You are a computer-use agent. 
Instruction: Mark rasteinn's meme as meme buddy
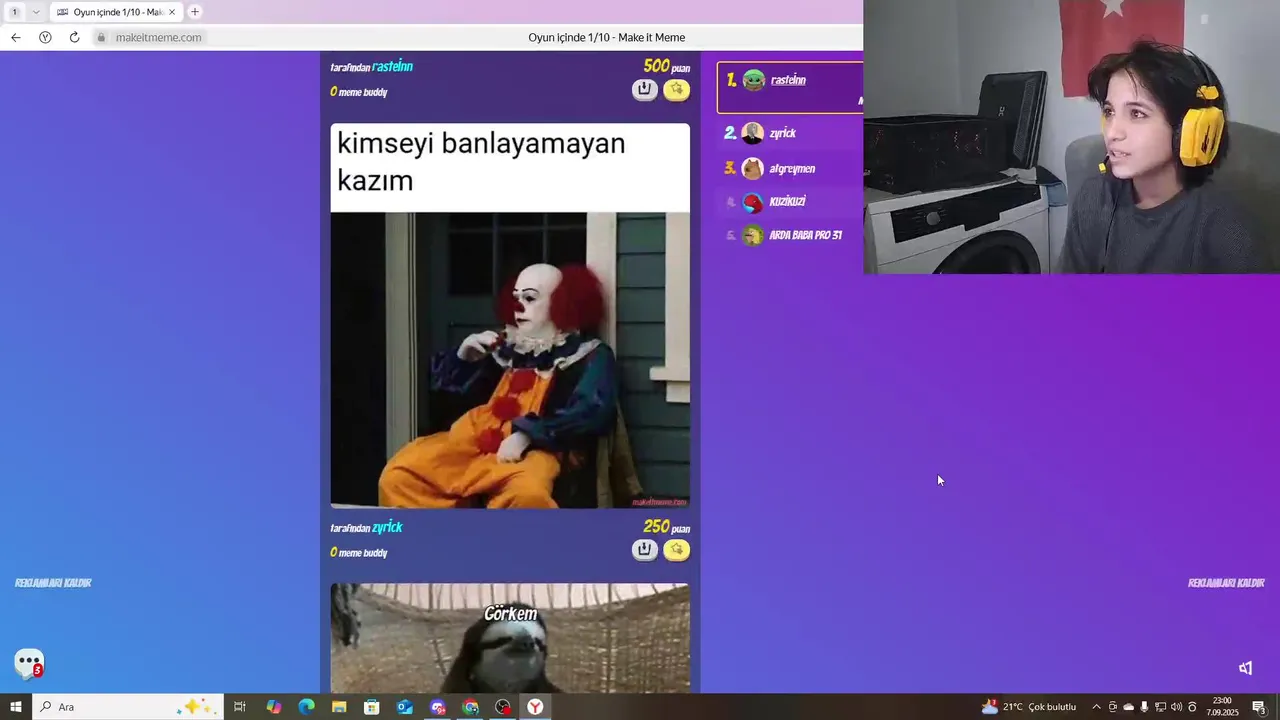pyautogui.click(x=677, y=89)
